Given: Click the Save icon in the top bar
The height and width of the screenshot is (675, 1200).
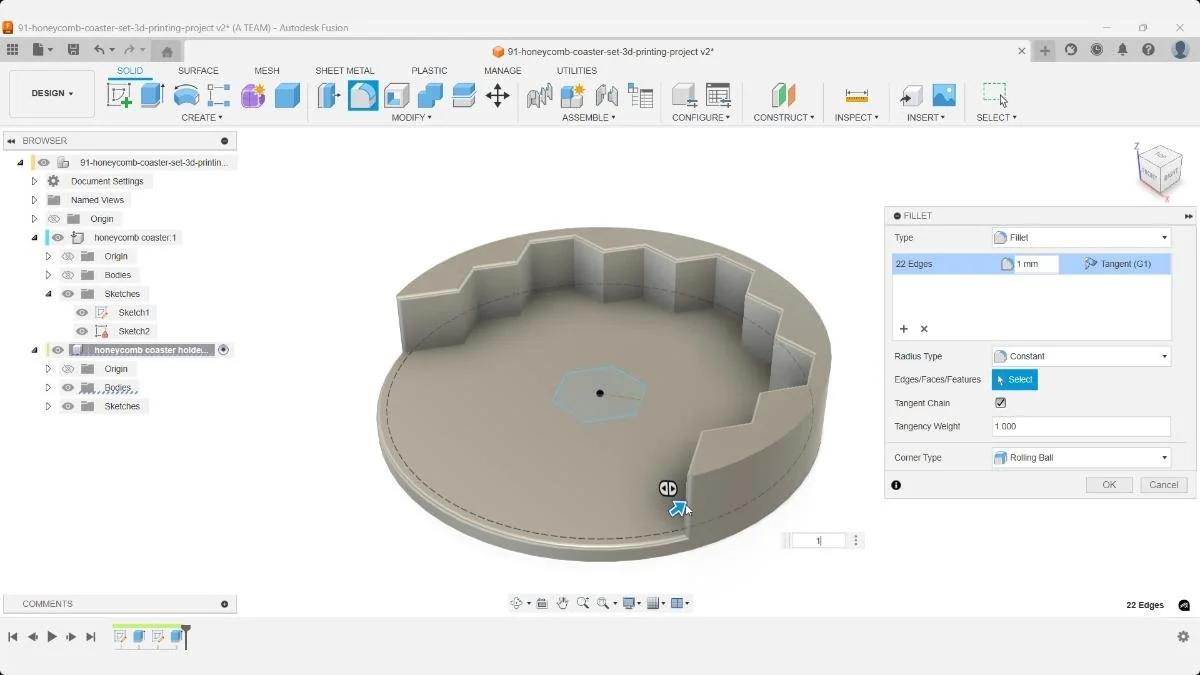Looking at the screenshot, I should 73,50.
